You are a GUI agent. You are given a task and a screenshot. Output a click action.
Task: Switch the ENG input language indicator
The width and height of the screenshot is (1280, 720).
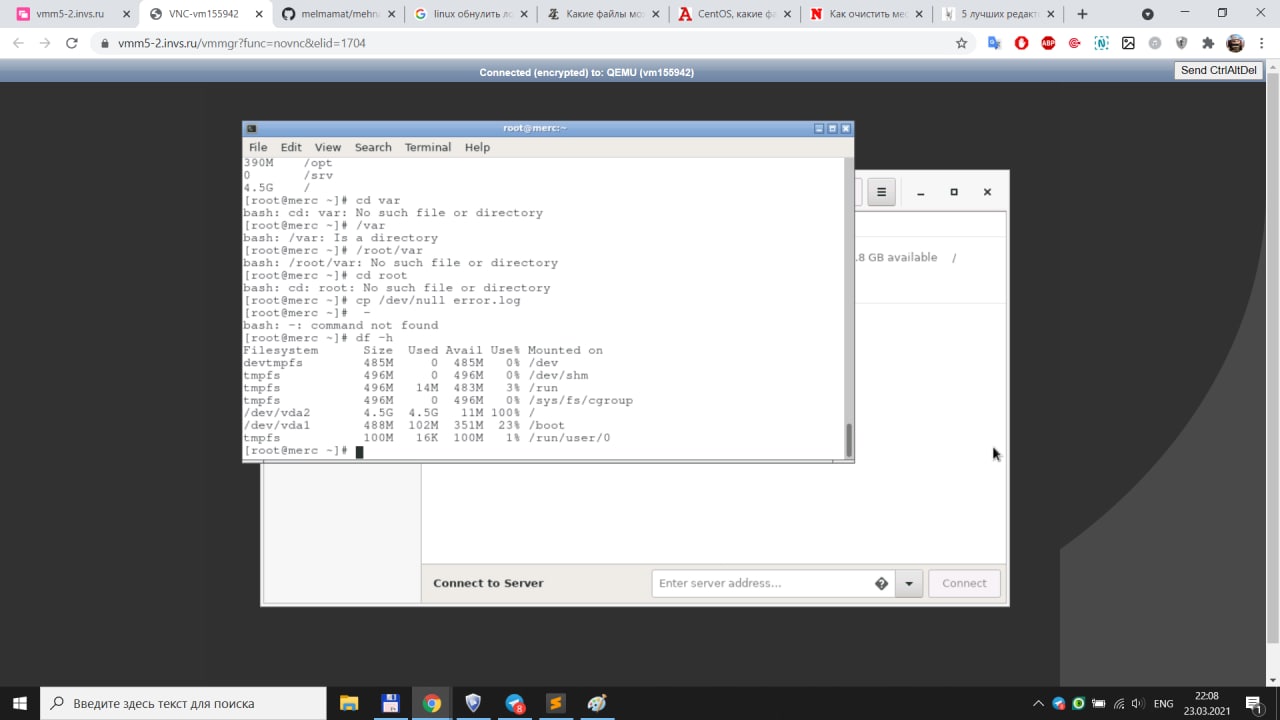click(1163, 704)
